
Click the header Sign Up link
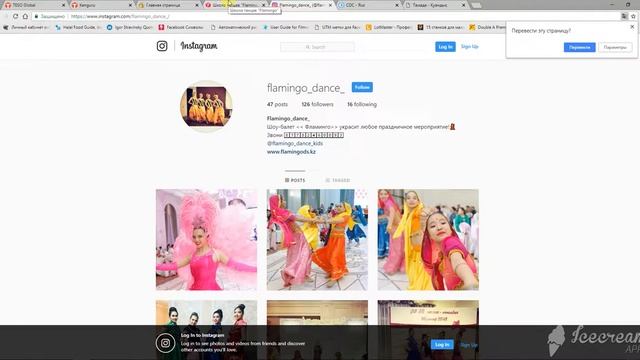[x=469, y=47]
